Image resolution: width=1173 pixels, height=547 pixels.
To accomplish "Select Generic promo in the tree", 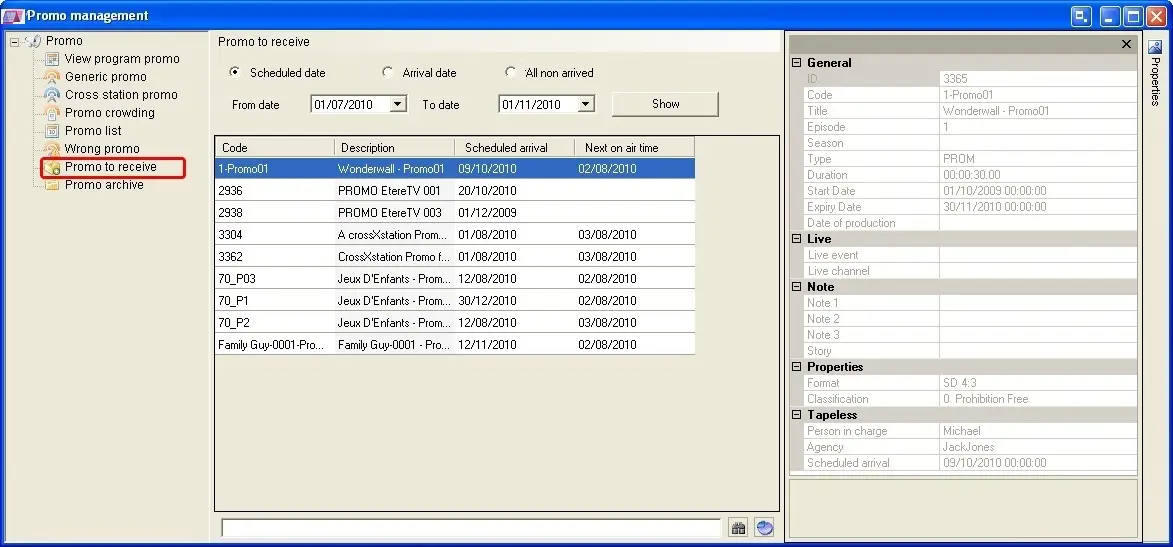I will [x=105, y=77].
